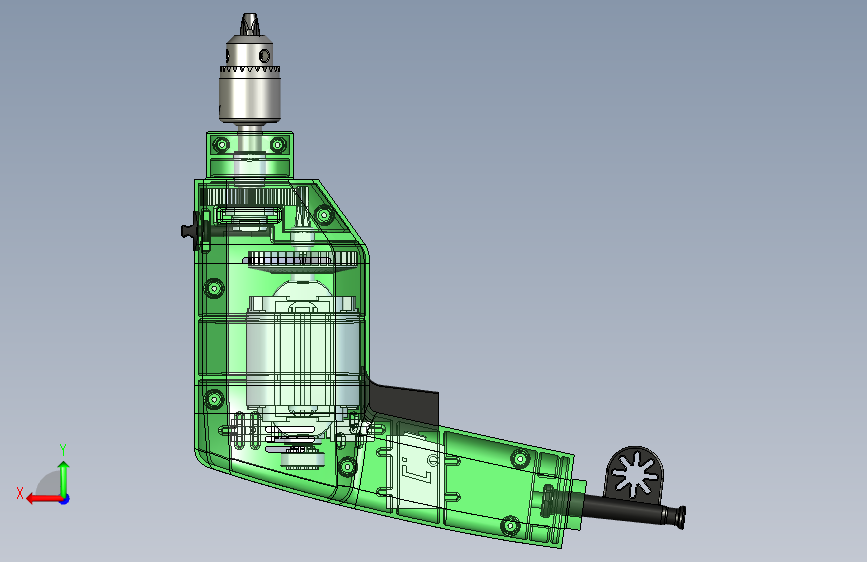Click the "Y" axis label

click(63, 450)
